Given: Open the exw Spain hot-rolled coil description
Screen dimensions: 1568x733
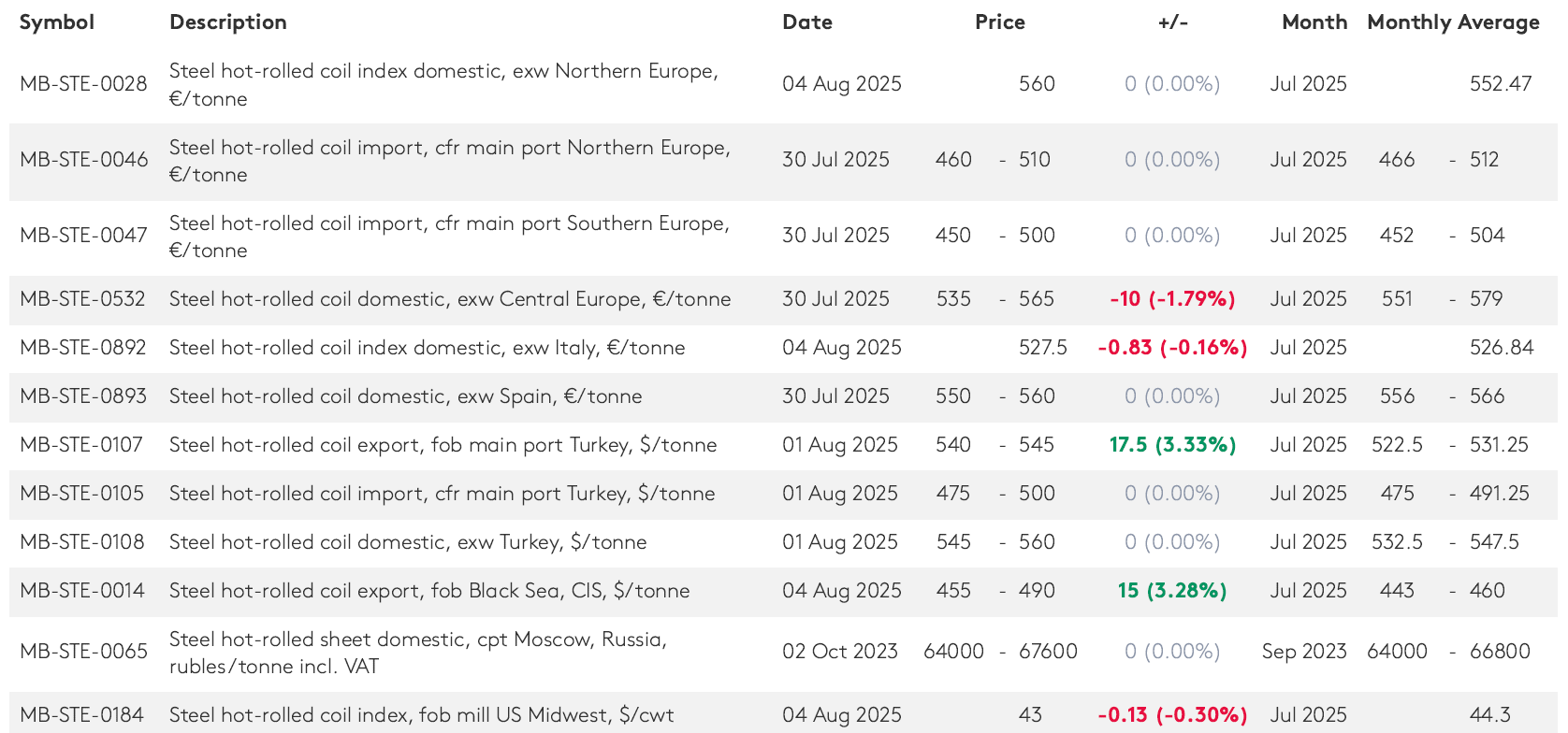Looking at the screenshot, I should [x=405, y=396].
